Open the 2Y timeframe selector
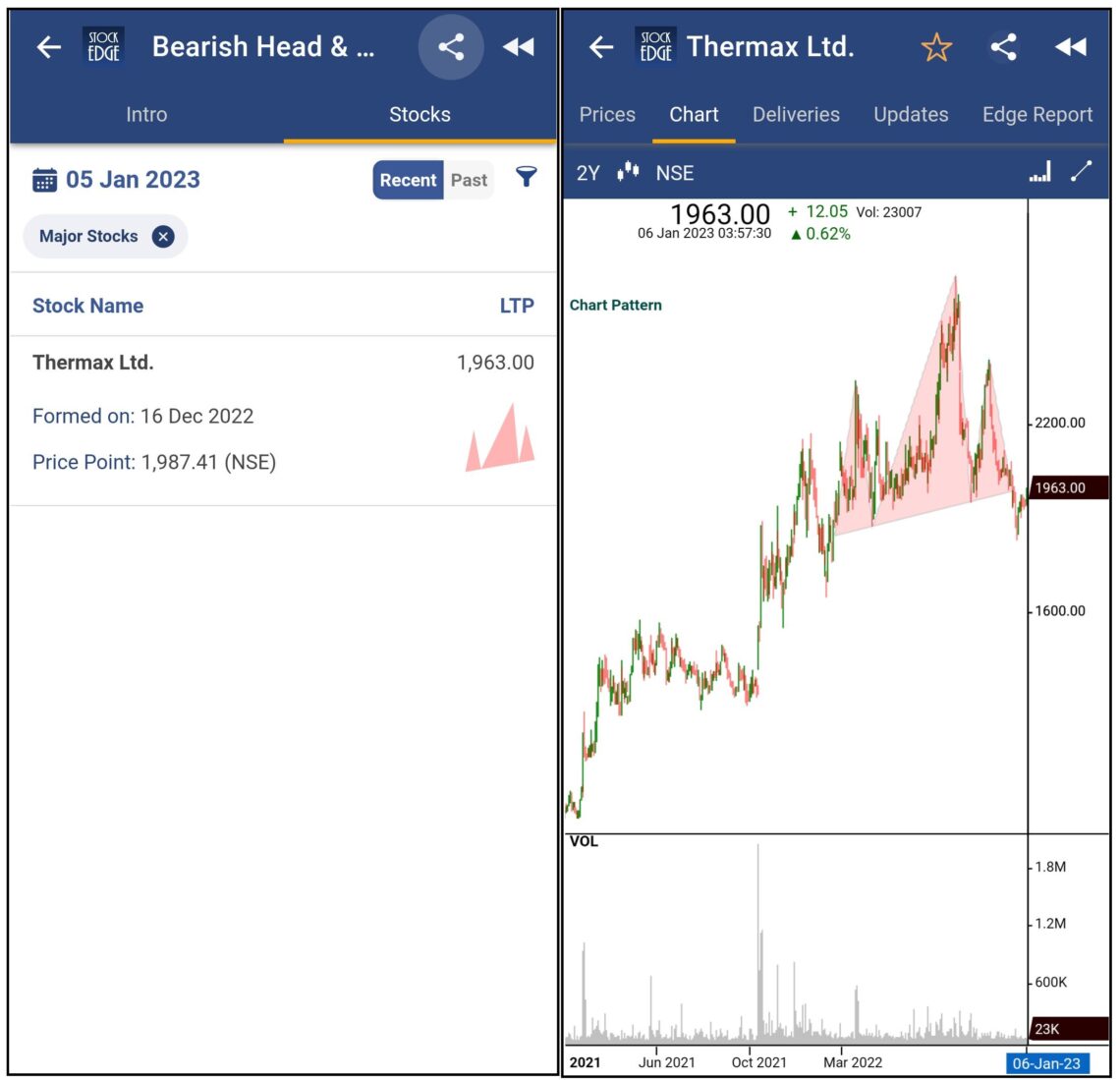1120x1080 pixels. (x=588, y=172)
